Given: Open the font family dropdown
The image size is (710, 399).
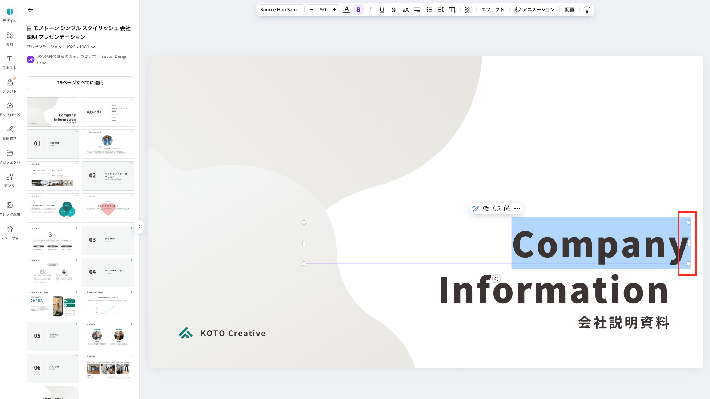Looking at the screenshot, I should click(x=279, y=10).
